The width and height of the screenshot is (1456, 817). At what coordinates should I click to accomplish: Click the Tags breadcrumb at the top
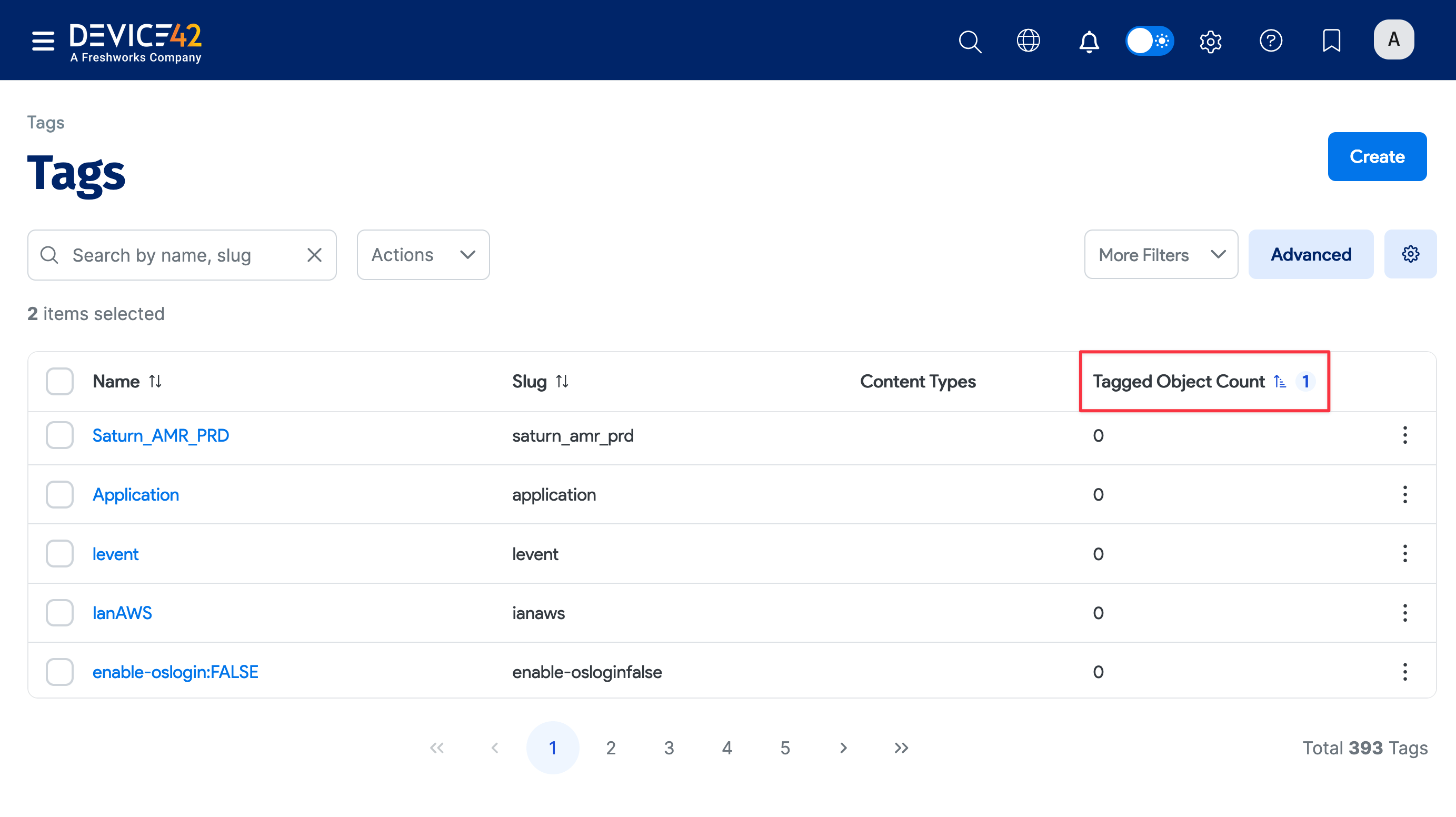(x=45, y=122)
